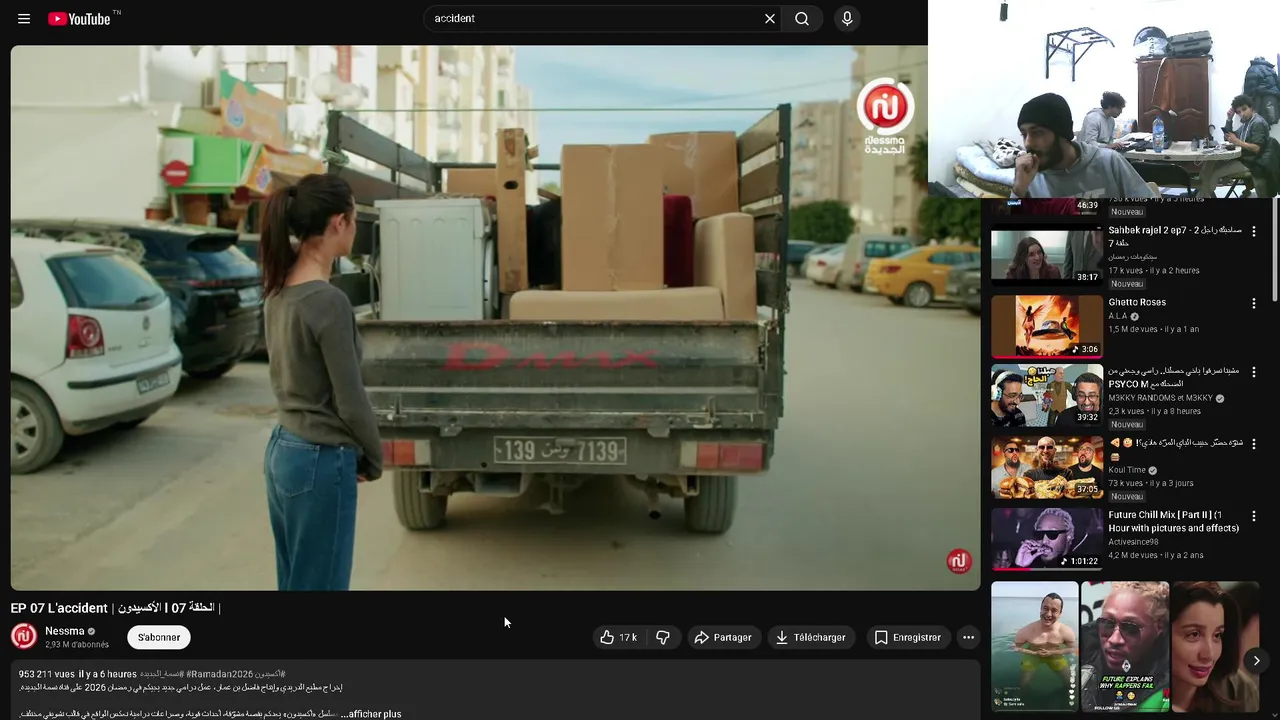Click the Nessma watermark in video corner
The image size is (1280, 720).
point(959,561)
